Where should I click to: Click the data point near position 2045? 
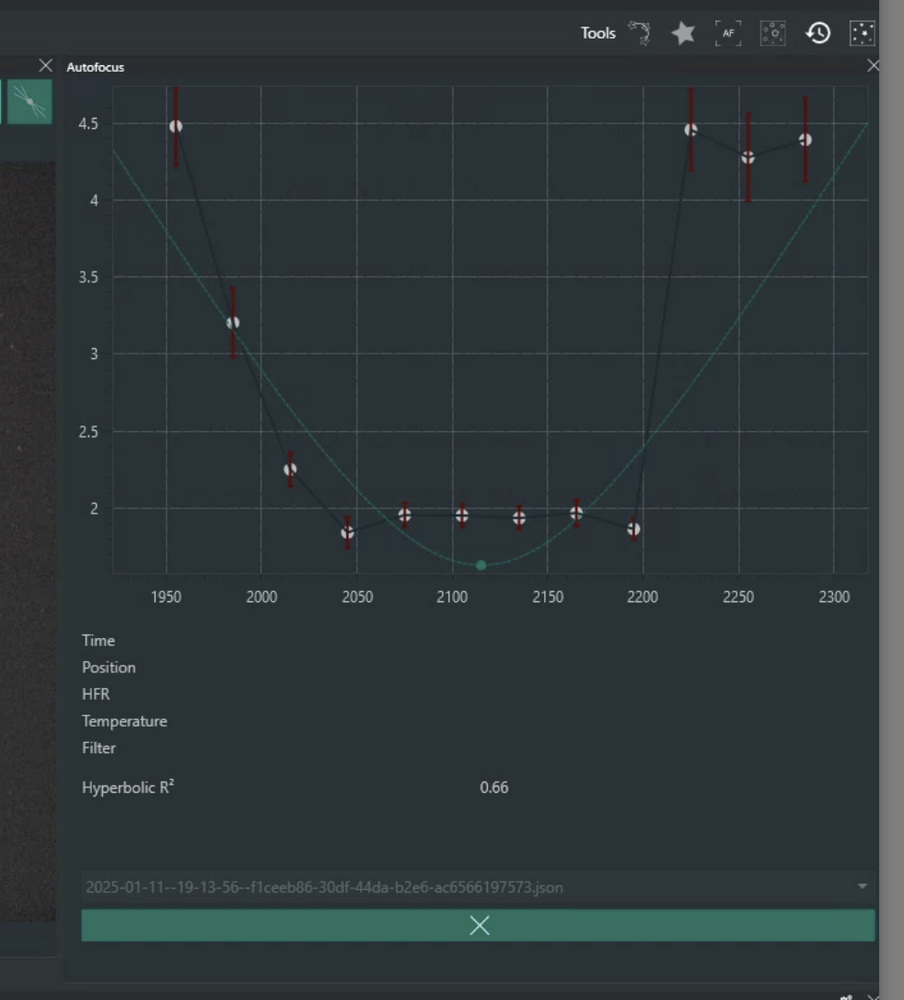348,533
